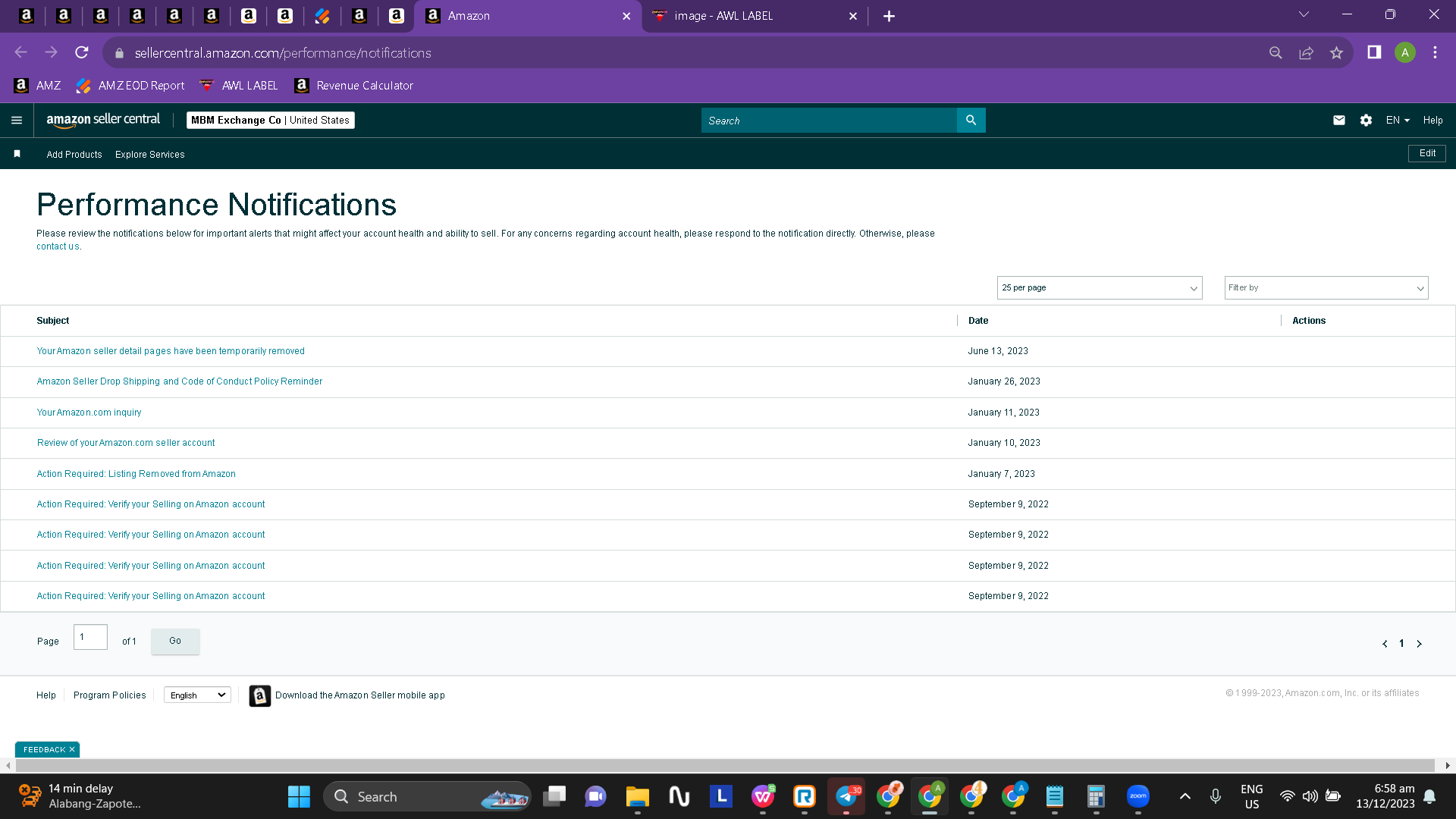Open the AMZ bookmark
The image size is (1456, 819).
37,86
